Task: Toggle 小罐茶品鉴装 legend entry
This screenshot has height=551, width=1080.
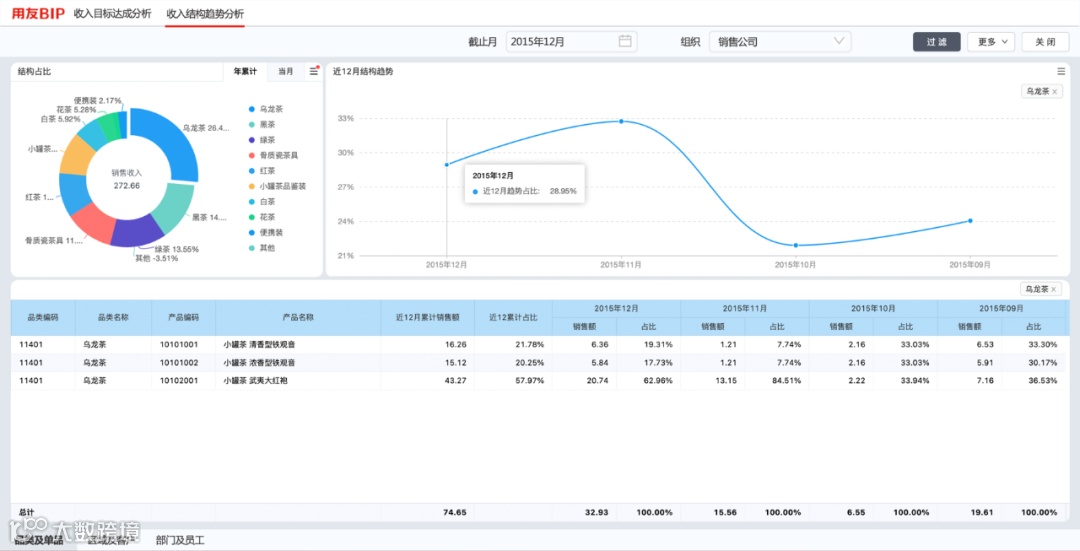Action: [278, 186]
